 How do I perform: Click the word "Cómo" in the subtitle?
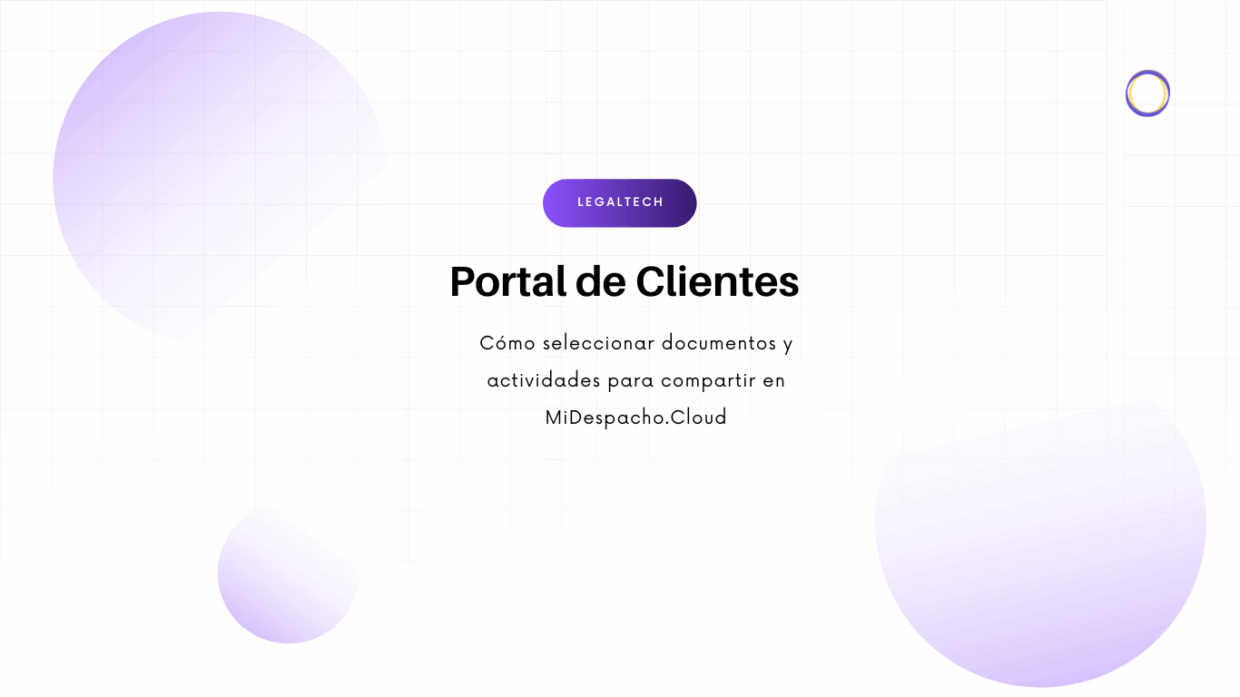pyautogui.click(x=507, y=344)
